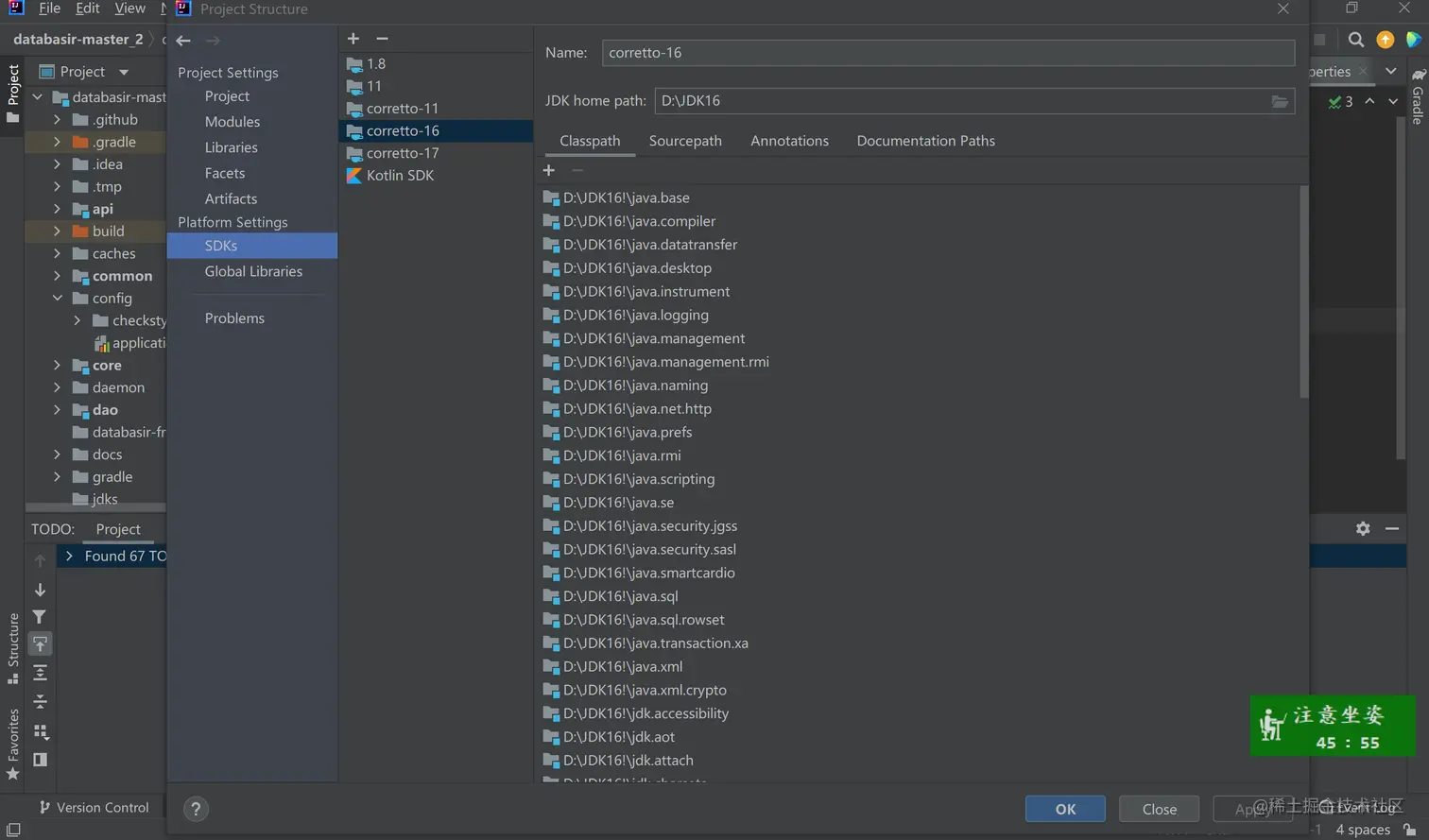Select the Project tab in TODO panel
The image size is (1429, 840).
pyautogui.click(x=118, y=530)
